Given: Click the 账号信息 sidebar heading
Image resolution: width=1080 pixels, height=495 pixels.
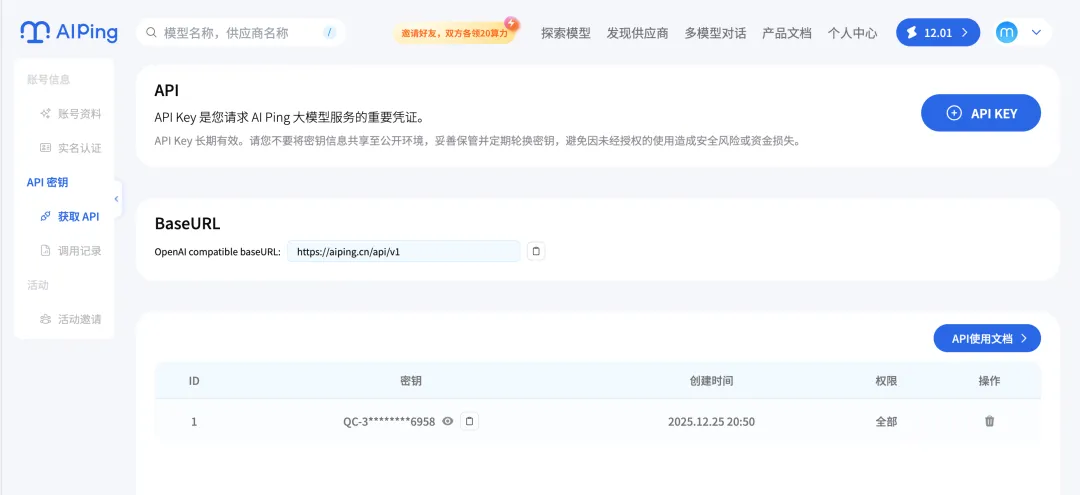Looking at the screenshot, I should pyautogui.click(x=48, y=79).
